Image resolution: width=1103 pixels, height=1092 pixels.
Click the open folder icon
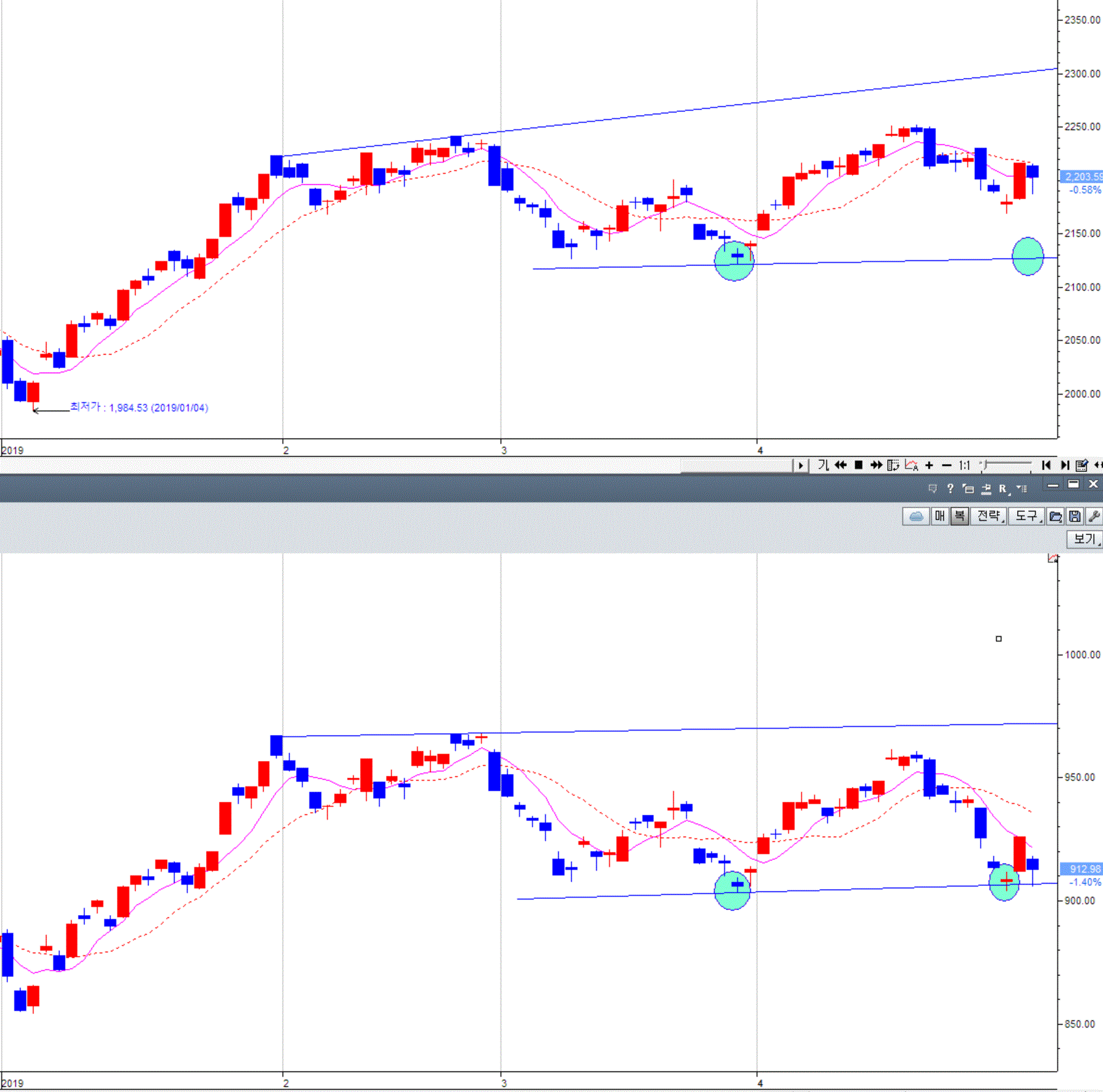[1056, 516]
